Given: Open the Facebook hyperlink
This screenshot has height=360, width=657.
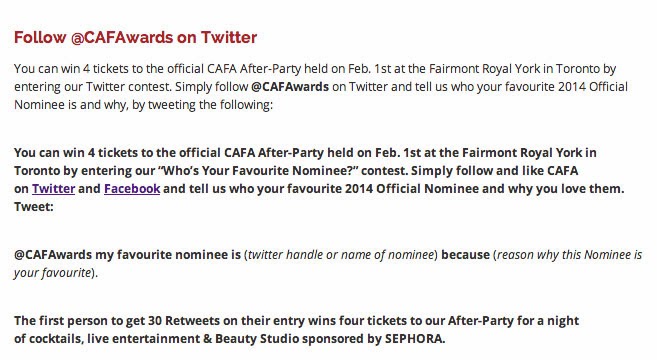Looking at the screenshot, I should [132, 189].
